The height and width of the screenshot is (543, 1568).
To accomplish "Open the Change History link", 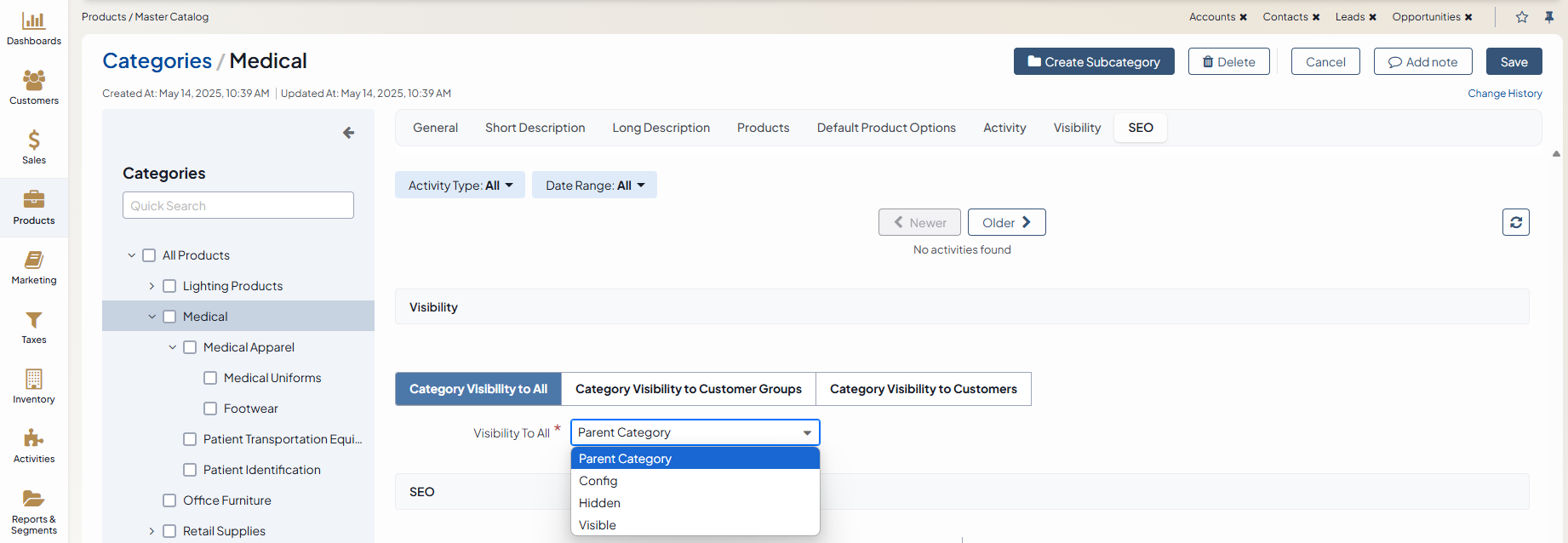I will pyautogui.click(x=1504, y=94).
